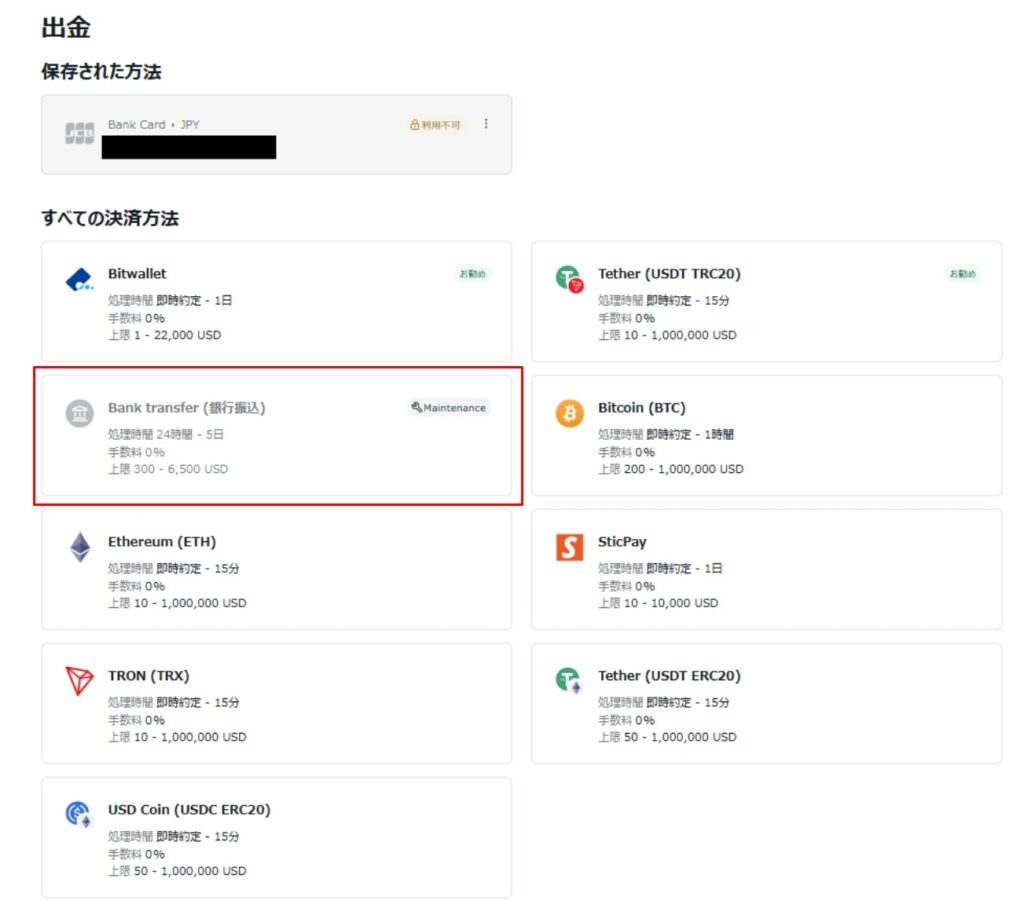
Task: Click the お勧め badge on Bitwallet
Action: [x=474, y=272]
